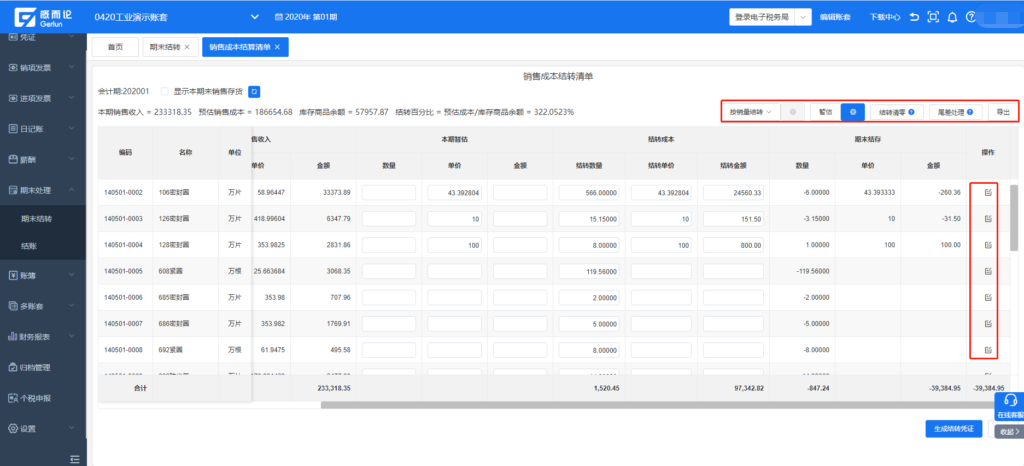Expand the 账簿 sidebar menu
This screenshot has width=1024, height=466.
[x=42, y=275]
